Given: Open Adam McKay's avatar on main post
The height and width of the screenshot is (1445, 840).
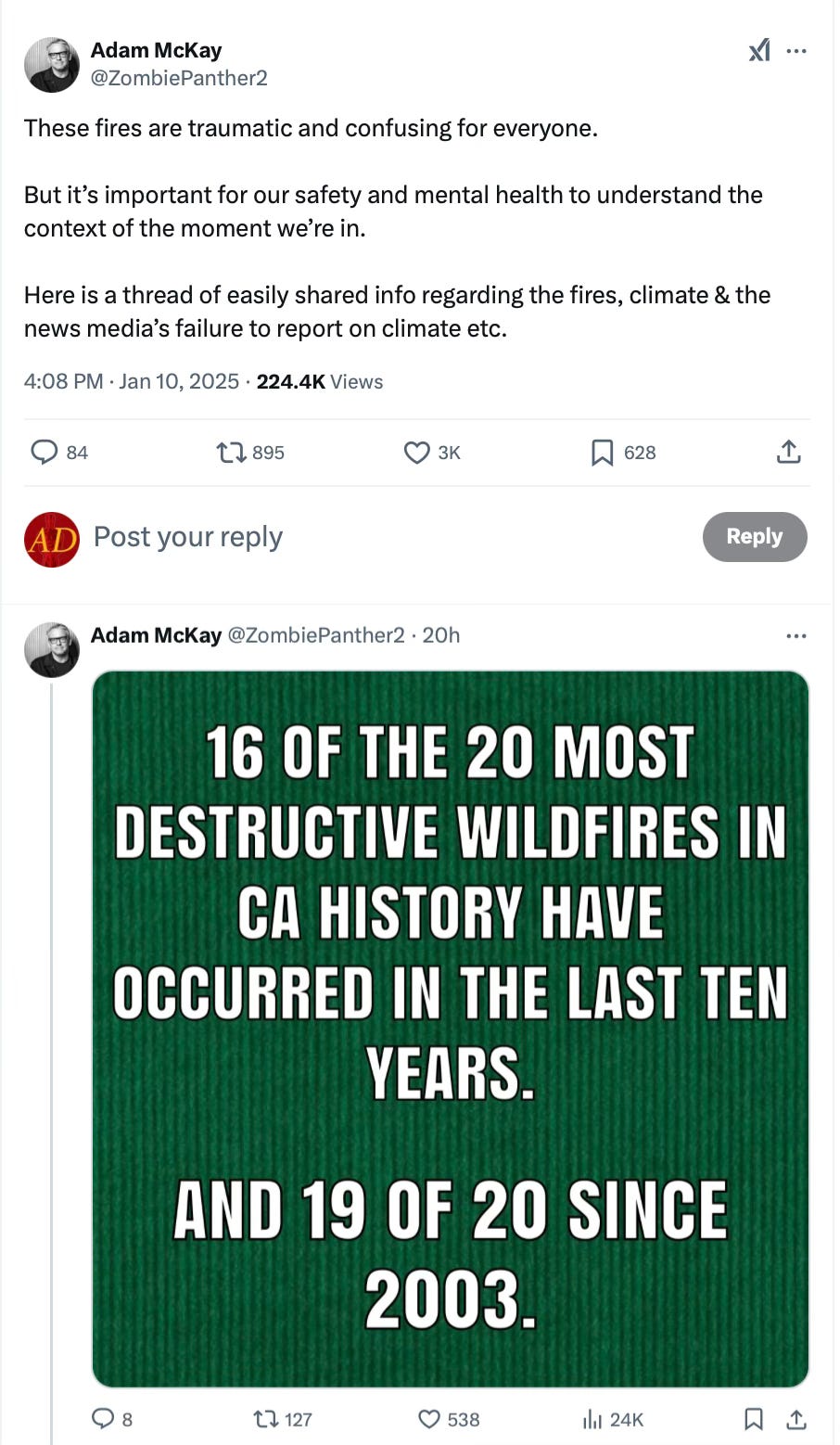Looking at the screenshot, I should pyautogui.click(x=52, y=65).
